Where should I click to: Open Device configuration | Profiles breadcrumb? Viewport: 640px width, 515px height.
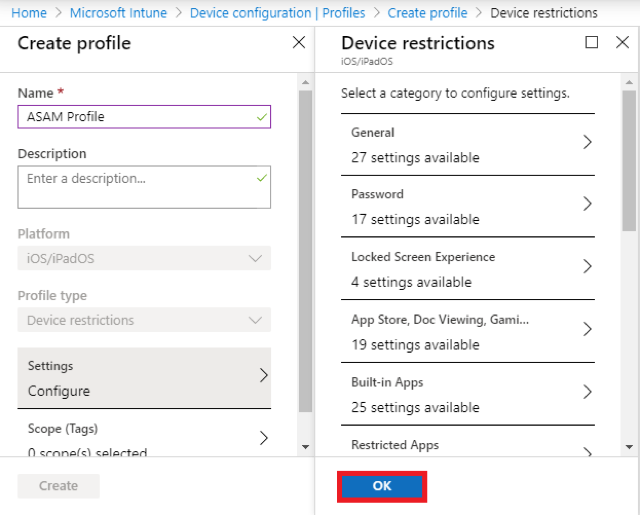point(278,13)
